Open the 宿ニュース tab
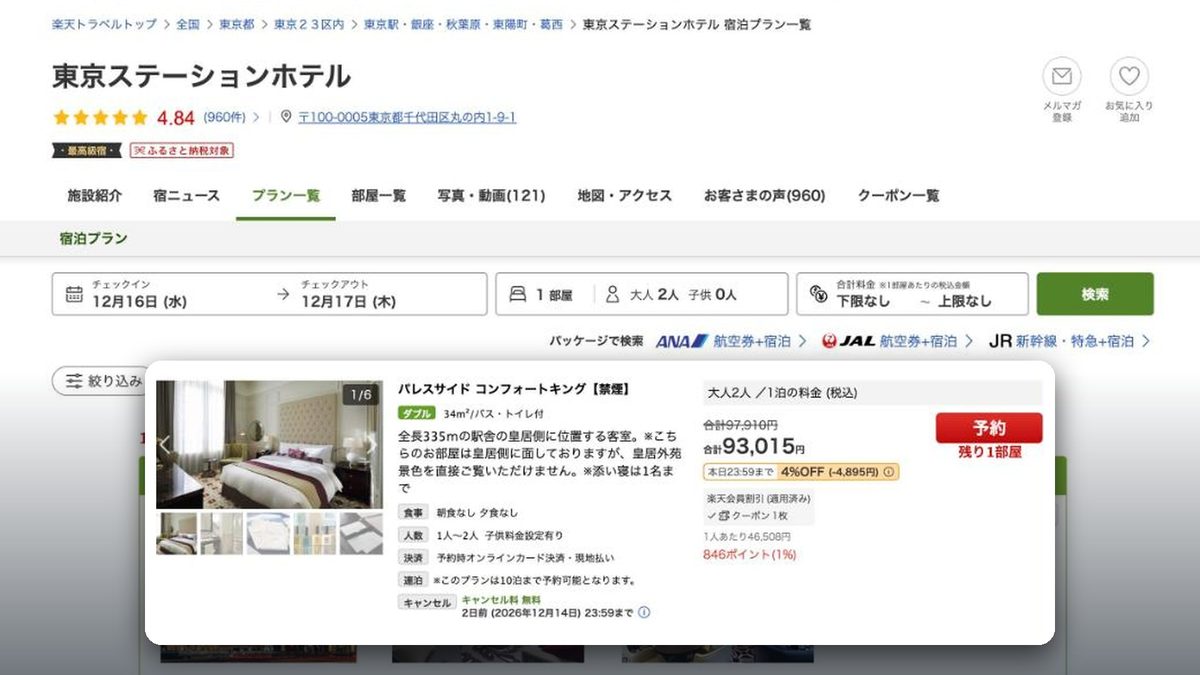This screenshot has width=1200, height=675. coord(186,195)
